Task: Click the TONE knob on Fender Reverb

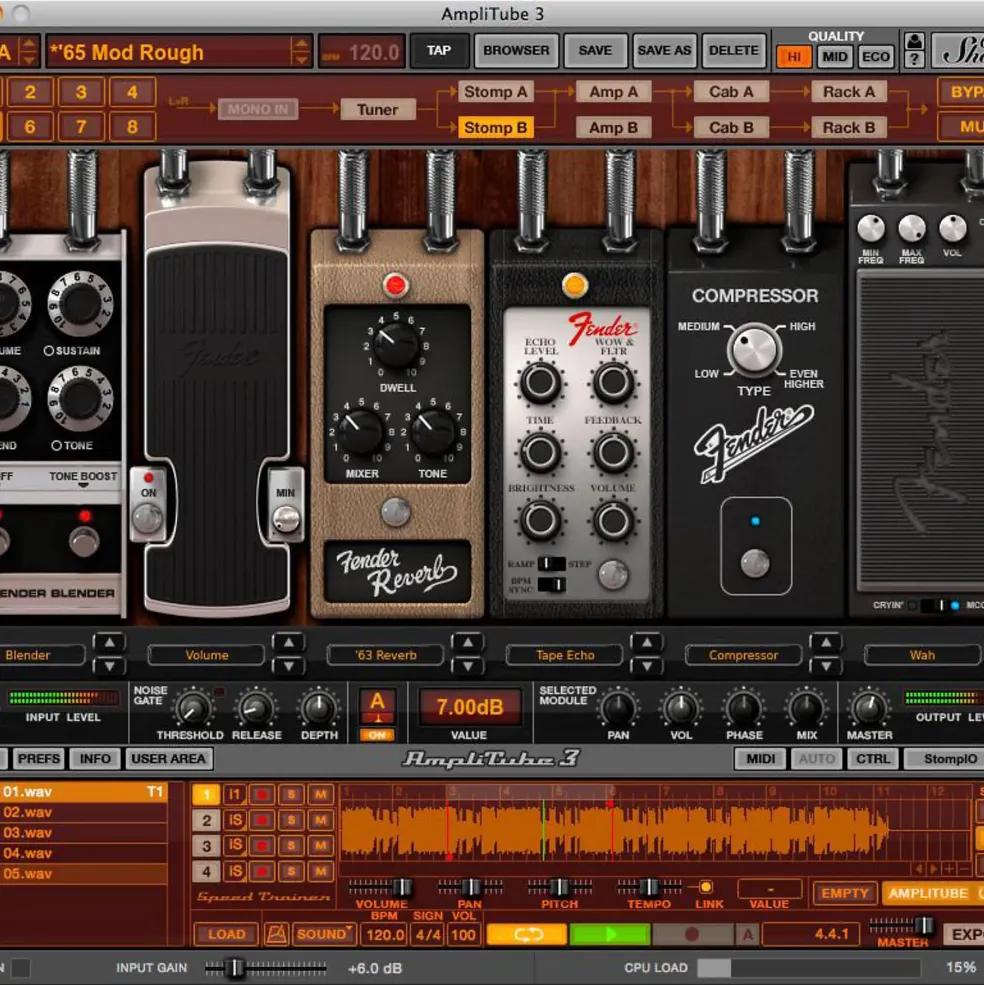Action: point(432,432)
